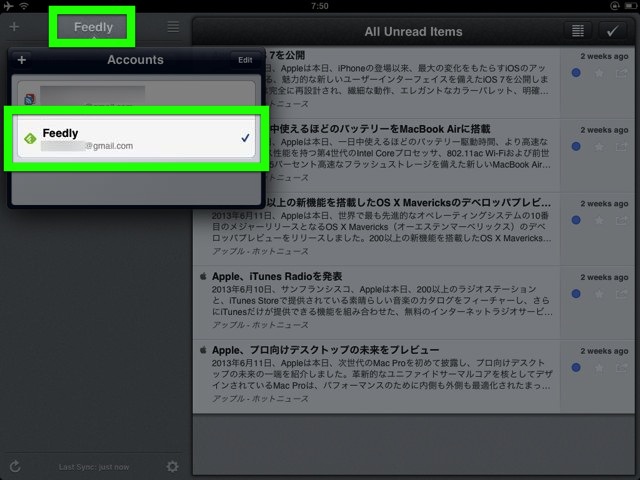Add a feed with the sidebar plus icon
This screenshot has width=640, height=480.
14,27
